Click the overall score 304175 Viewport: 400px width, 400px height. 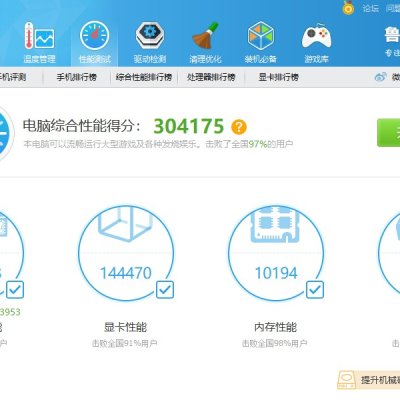pyautogui.click(x=189, y=126)
